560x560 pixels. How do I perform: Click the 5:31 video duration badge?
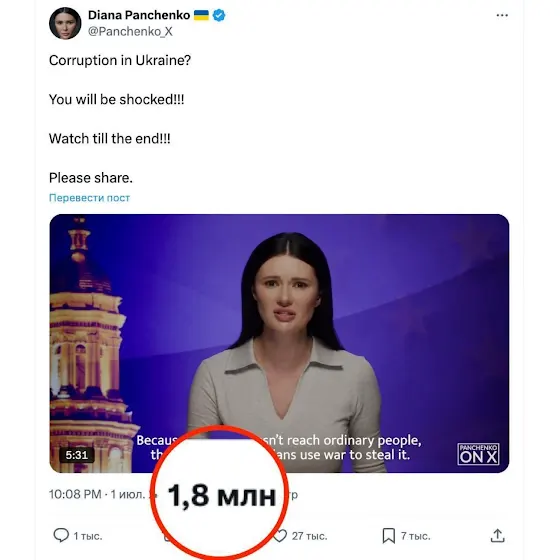point(77,455)
